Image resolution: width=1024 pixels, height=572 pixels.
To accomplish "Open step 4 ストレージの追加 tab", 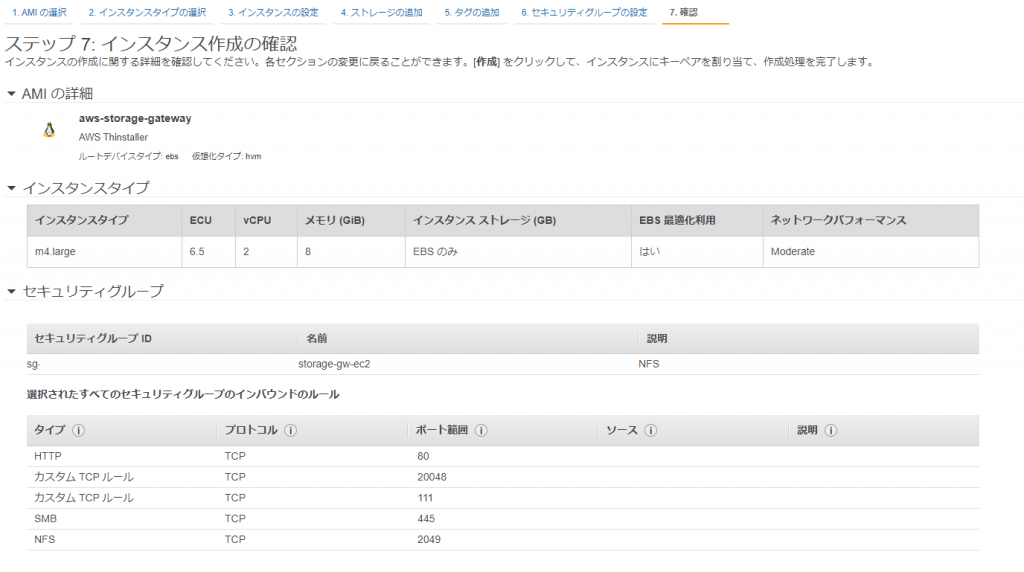I will [381, 12].
